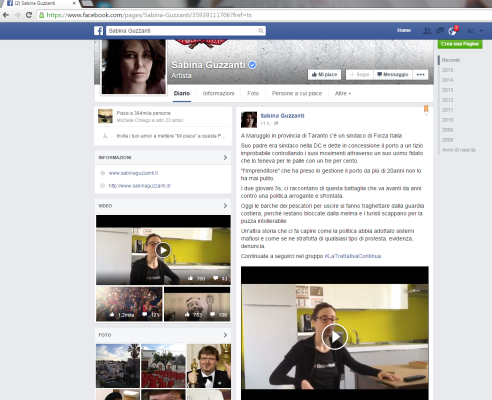492x400 pixels.
Task: Click the small page thumbnail beside like count
Action: [x=105, y=116]
